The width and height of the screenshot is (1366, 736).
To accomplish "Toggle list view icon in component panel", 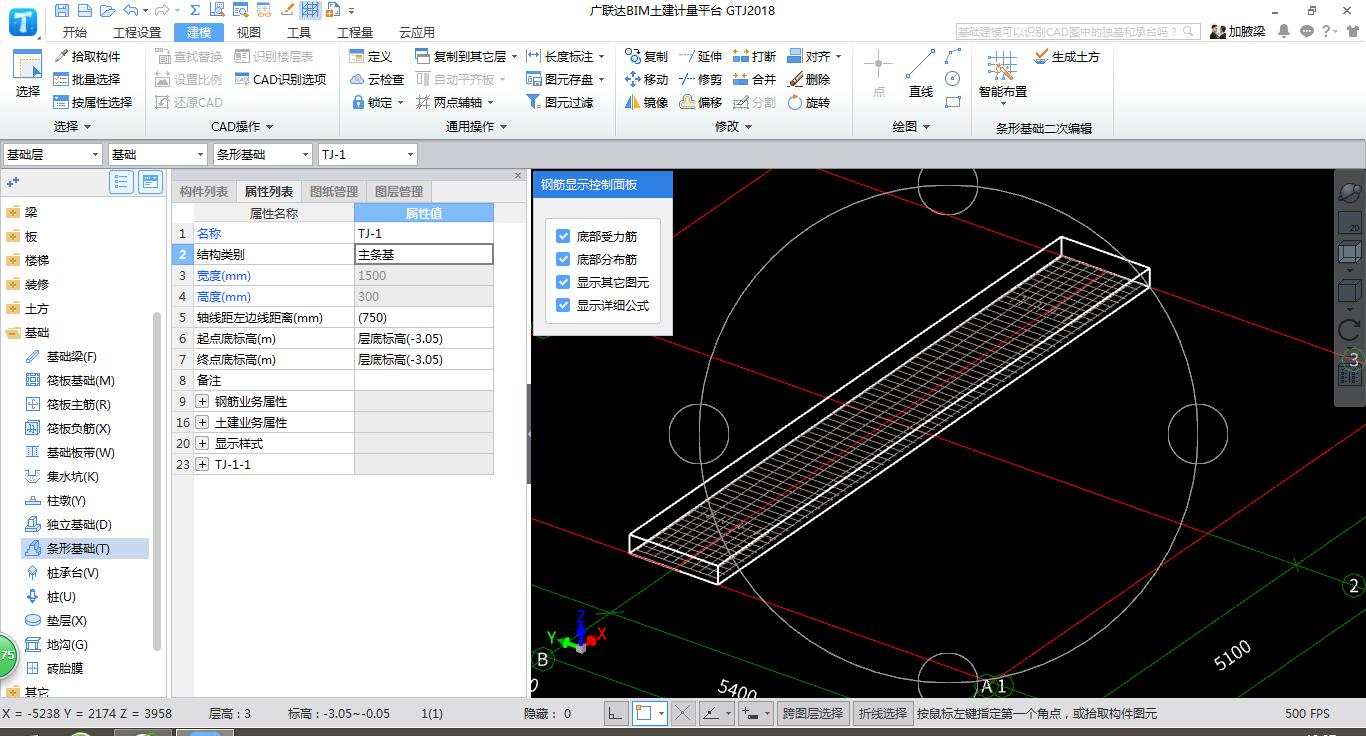I will pos(121,182).
